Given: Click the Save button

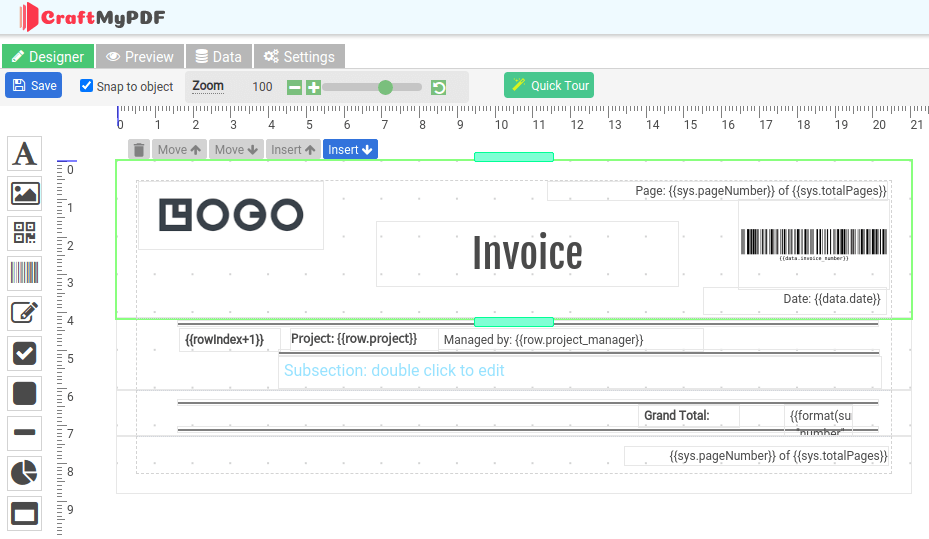Looking at the screenshot, I should pos(34,85).
